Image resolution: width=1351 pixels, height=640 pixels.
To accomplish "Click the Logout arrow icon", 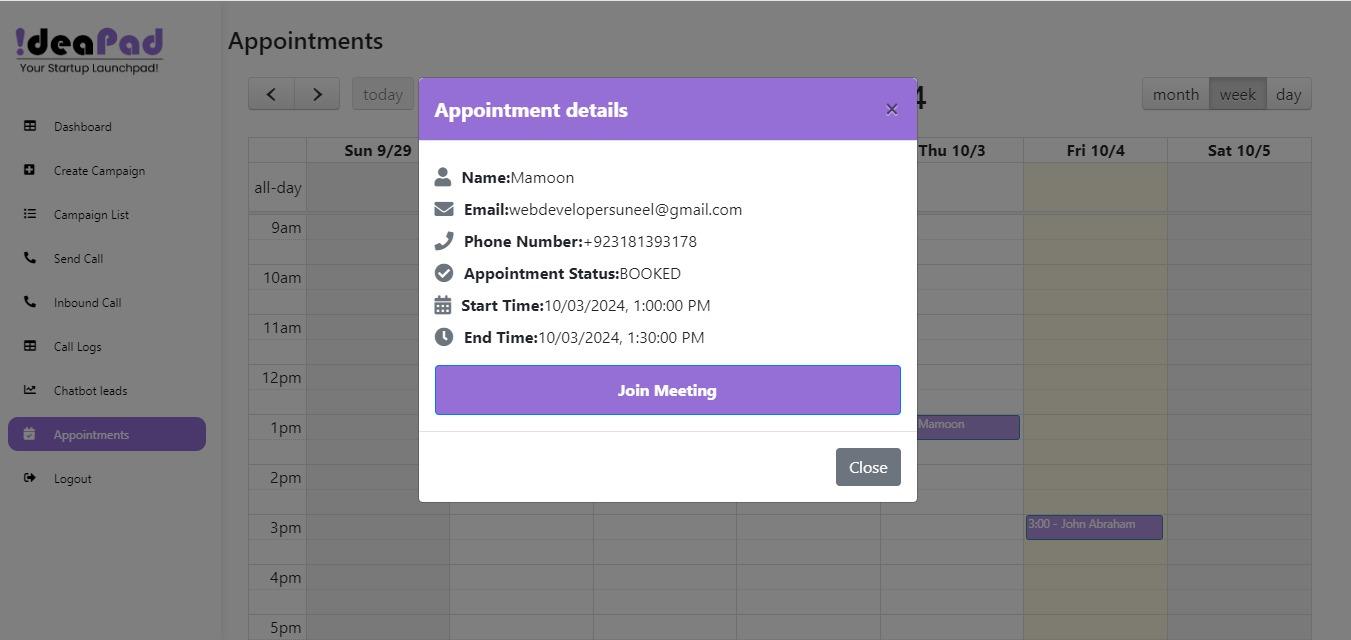I will (x=30, y=478).
